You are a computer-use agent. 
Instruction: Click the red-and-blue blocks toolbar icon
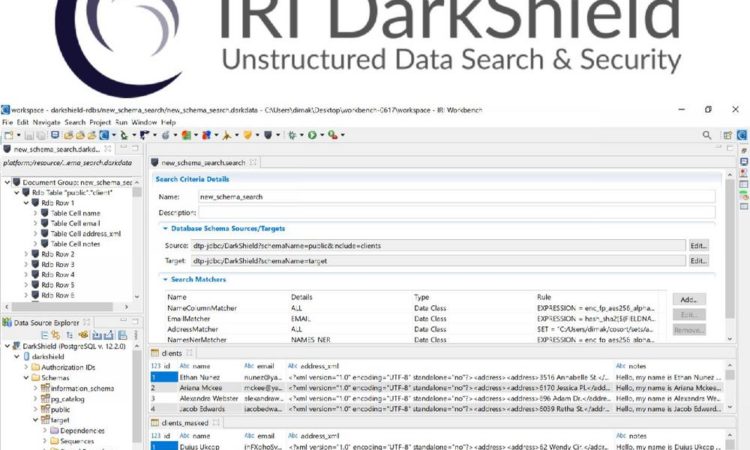pyautogui.click(x=206, y=135)
